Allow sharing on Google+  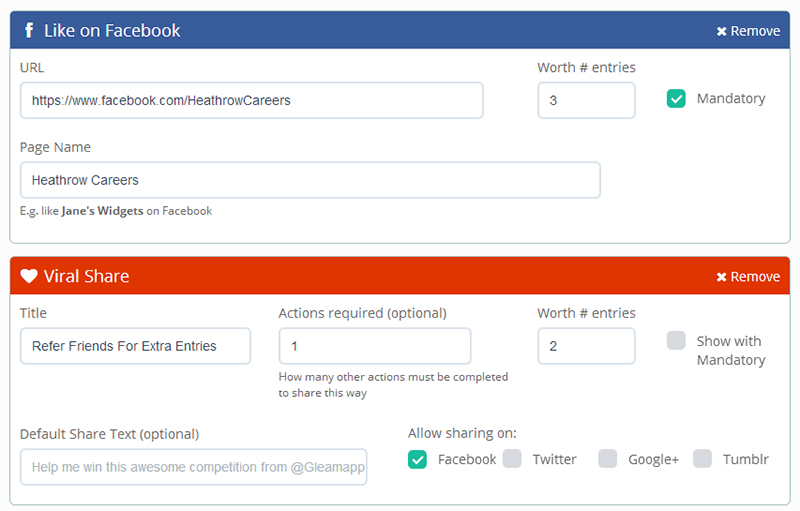pos(608,459)
